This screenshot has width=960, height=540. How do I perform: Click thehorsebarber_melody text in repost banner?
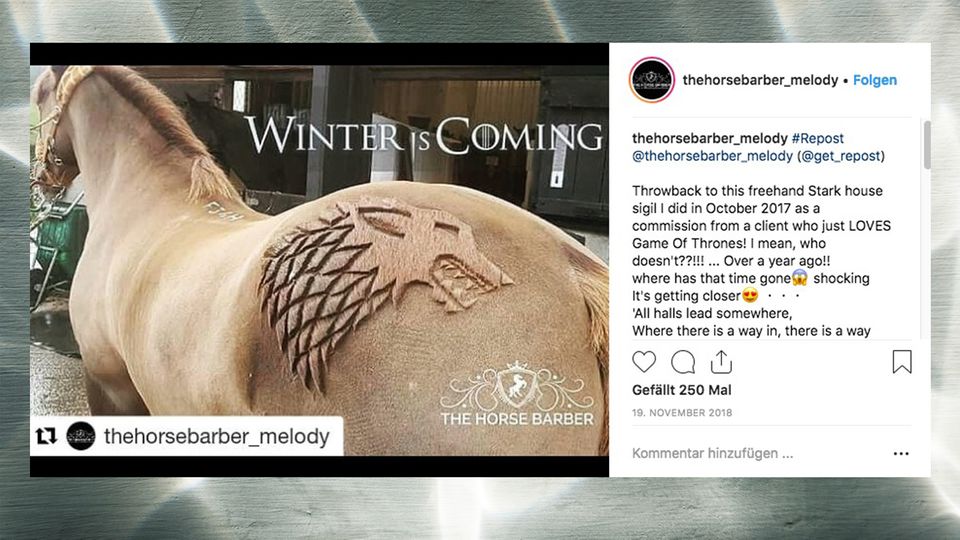coord(217,437)
